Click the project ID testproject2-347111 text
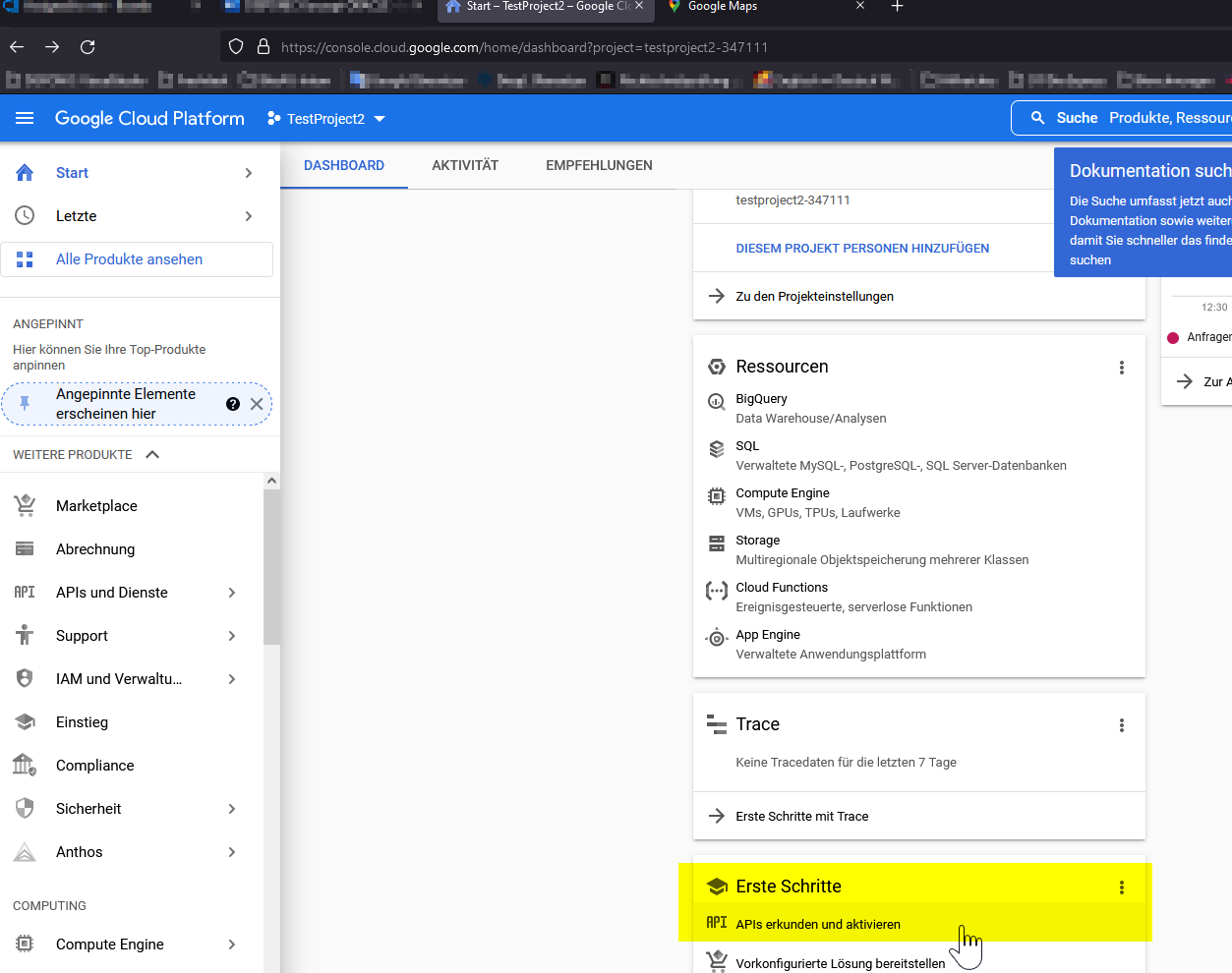The image size is (1232, 973). click(792, 200)
